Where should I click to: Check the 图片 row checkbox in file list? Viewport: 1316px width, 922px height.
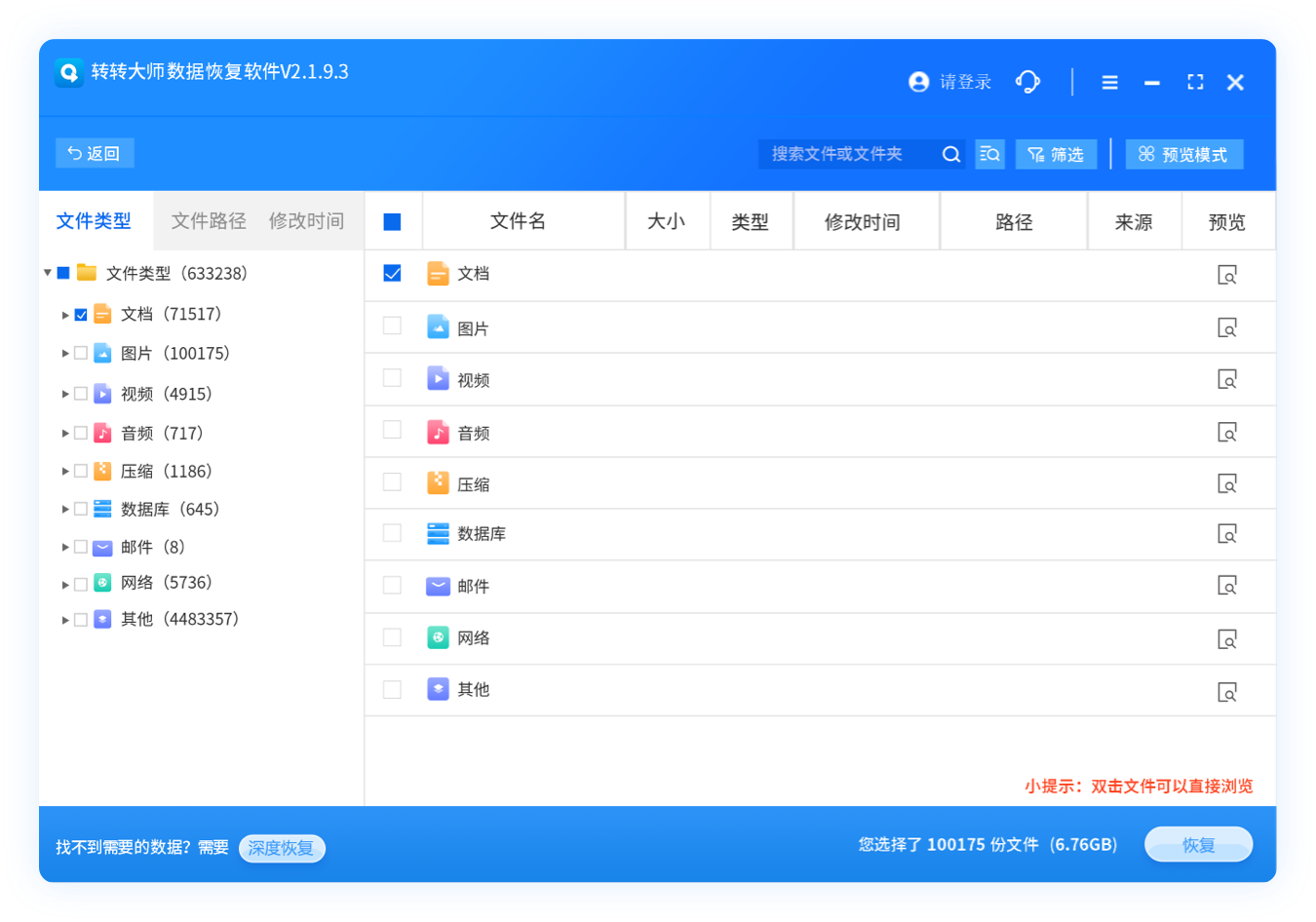(x=392, y=326)
